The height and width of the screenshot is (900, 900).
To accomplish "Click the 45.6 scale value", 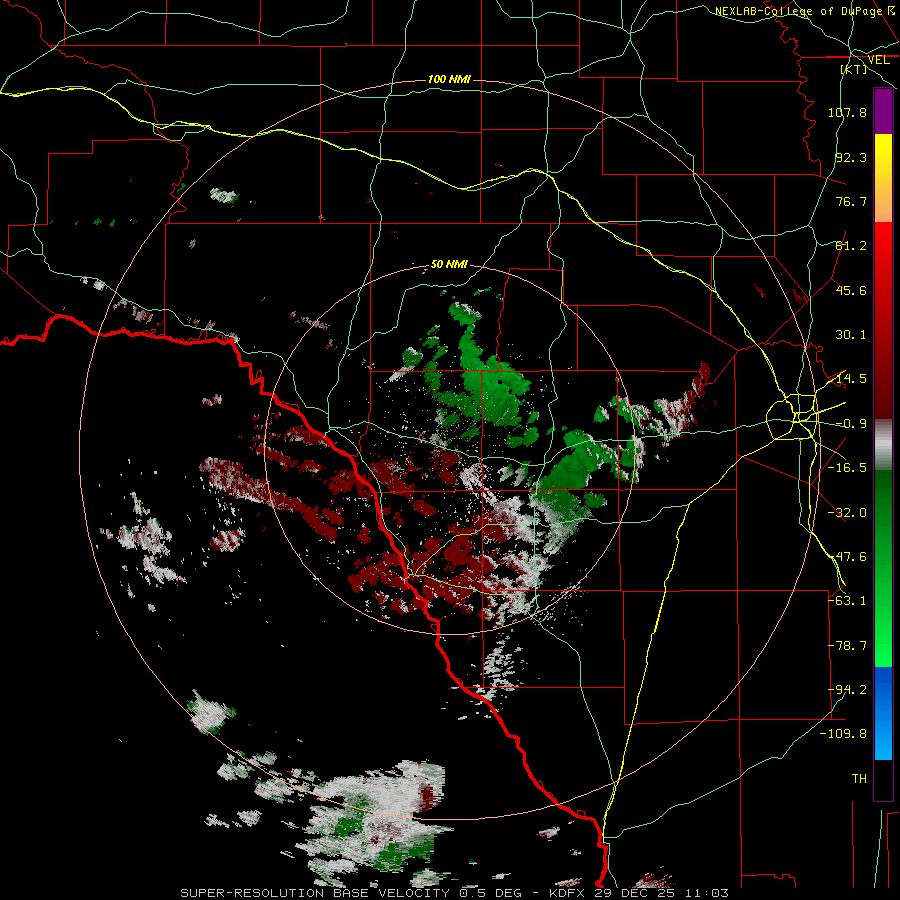I will (x=851, y=290).
